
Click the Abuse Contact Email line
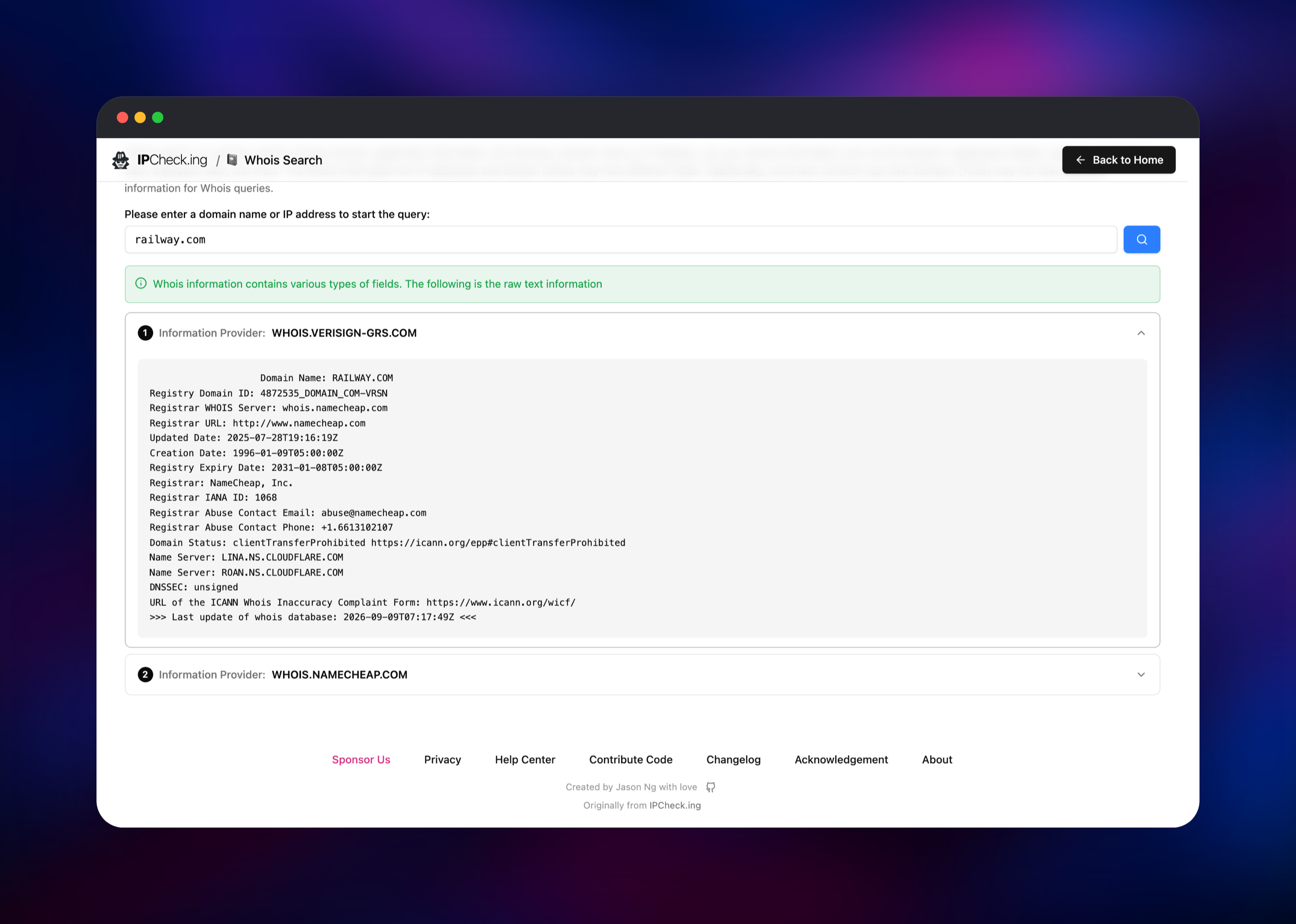pos(288,513)
